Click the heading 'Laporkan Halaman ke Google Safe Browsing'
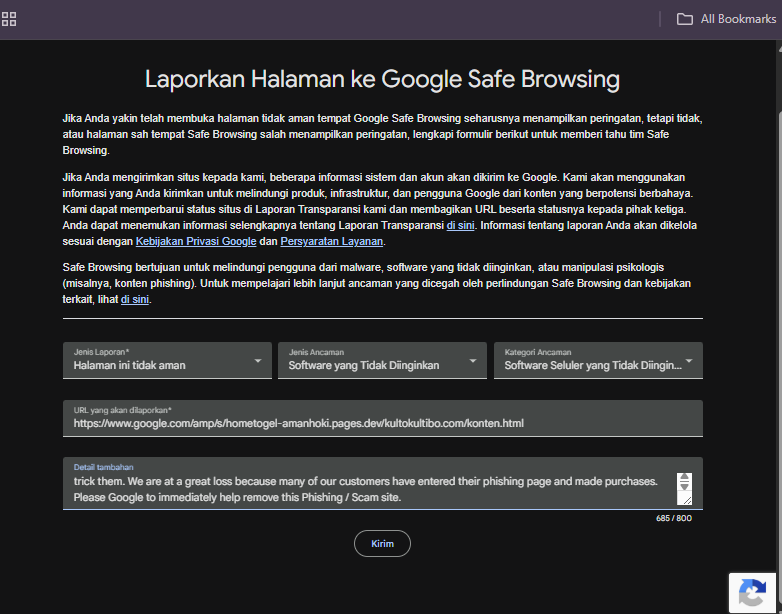 (x=382, y=79)
